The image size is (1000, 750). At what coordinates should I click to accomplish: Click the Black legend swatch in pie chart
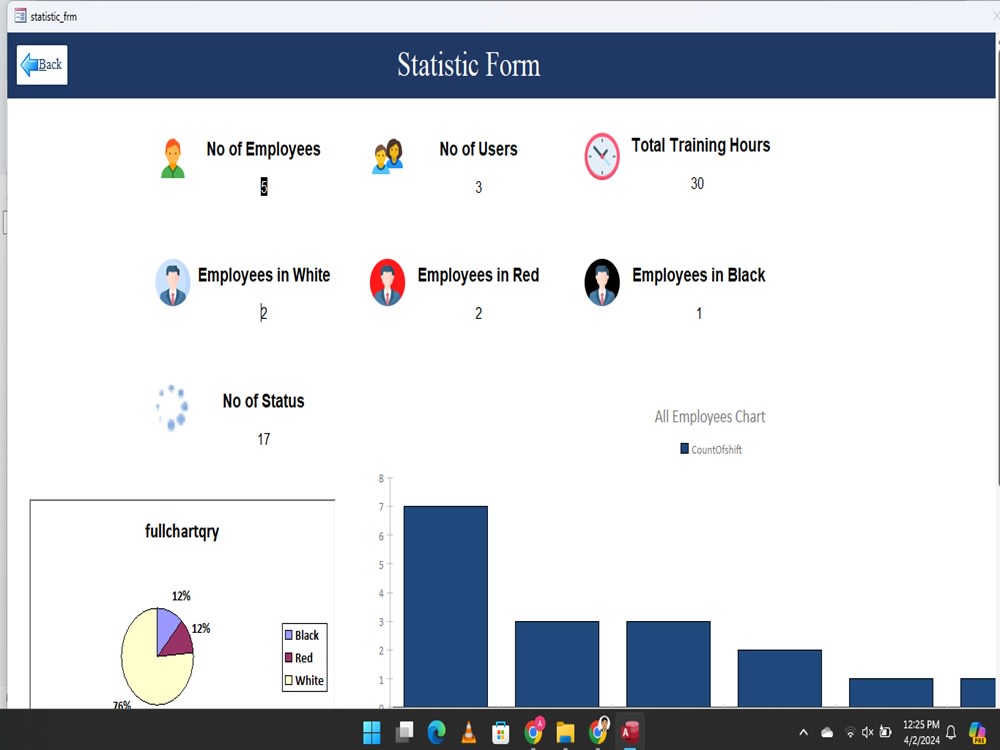[x=288, y=635]
